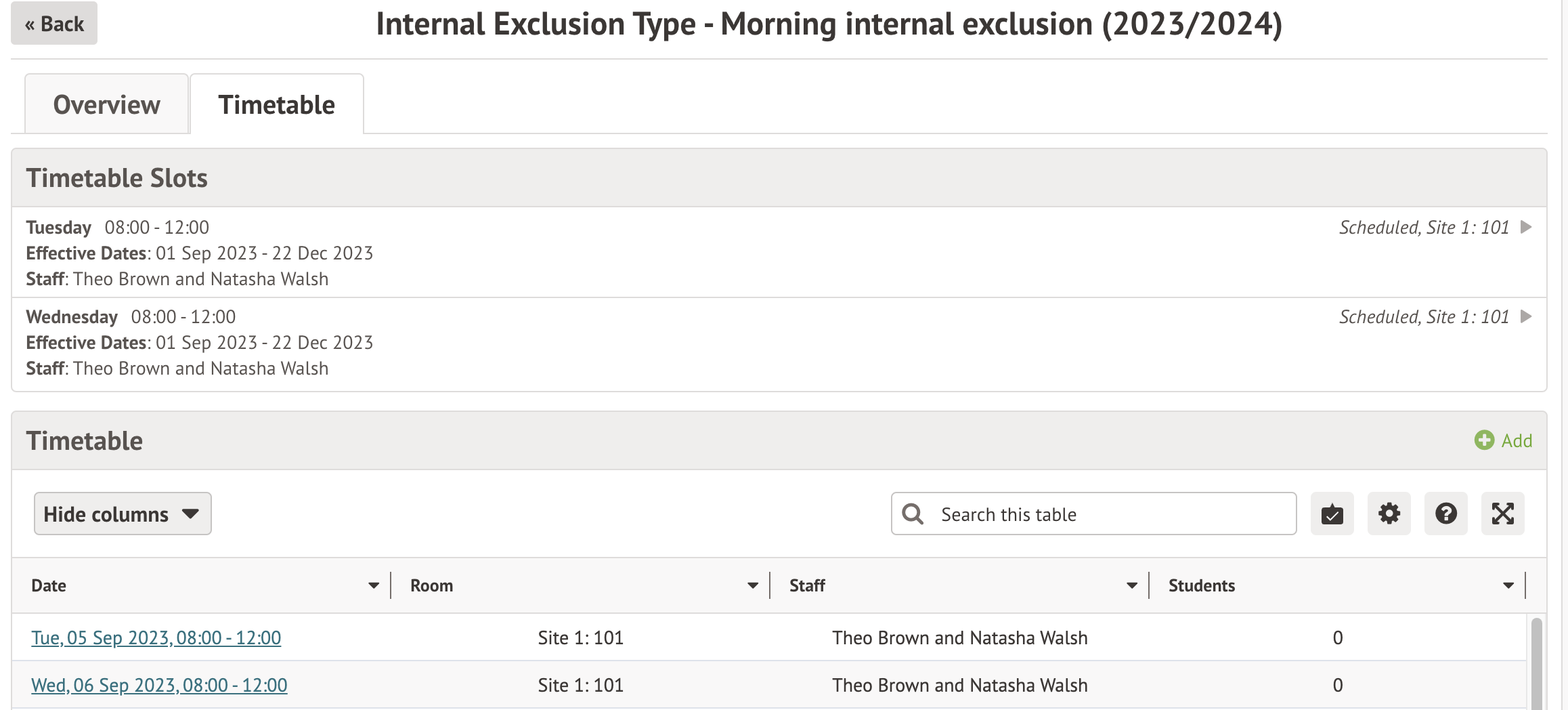Click the Search this table field
This screenshot has height=710, width=1568.
[x=1110, y=514]
